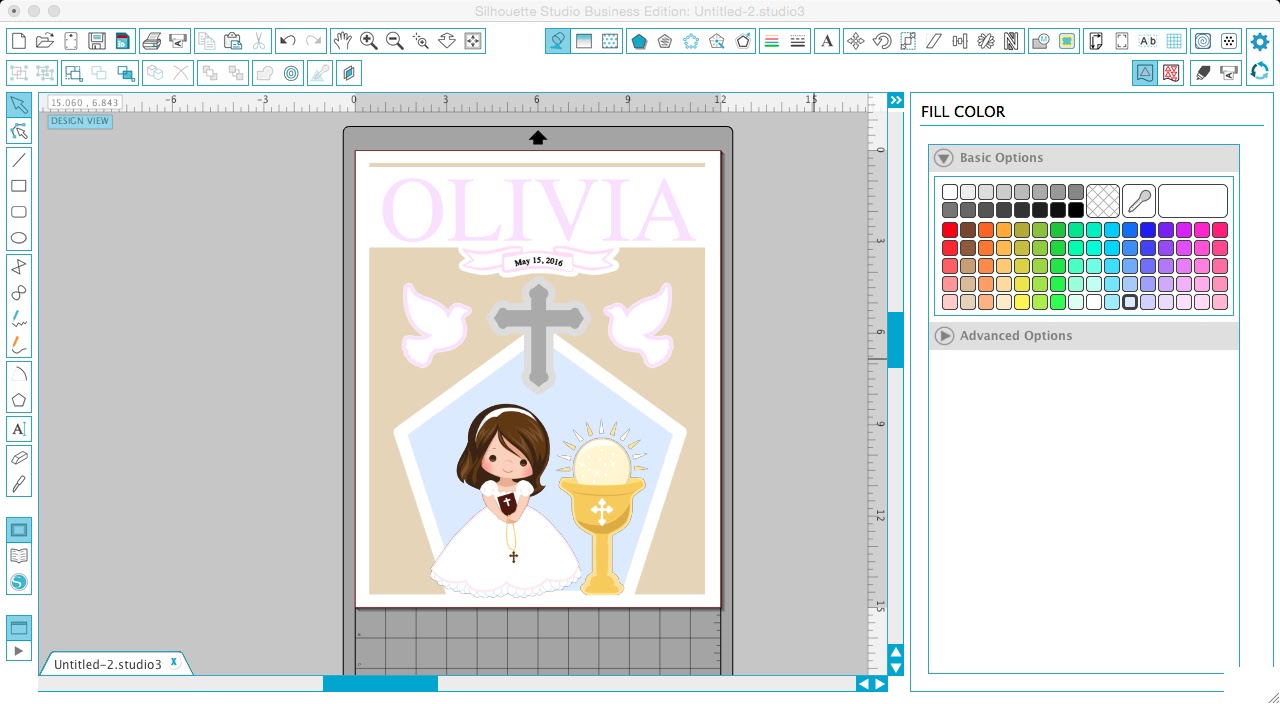The image size is (1280, 704).
Task: Select the Zoom In magnifier tool
Action: click(x=368, y=41)
